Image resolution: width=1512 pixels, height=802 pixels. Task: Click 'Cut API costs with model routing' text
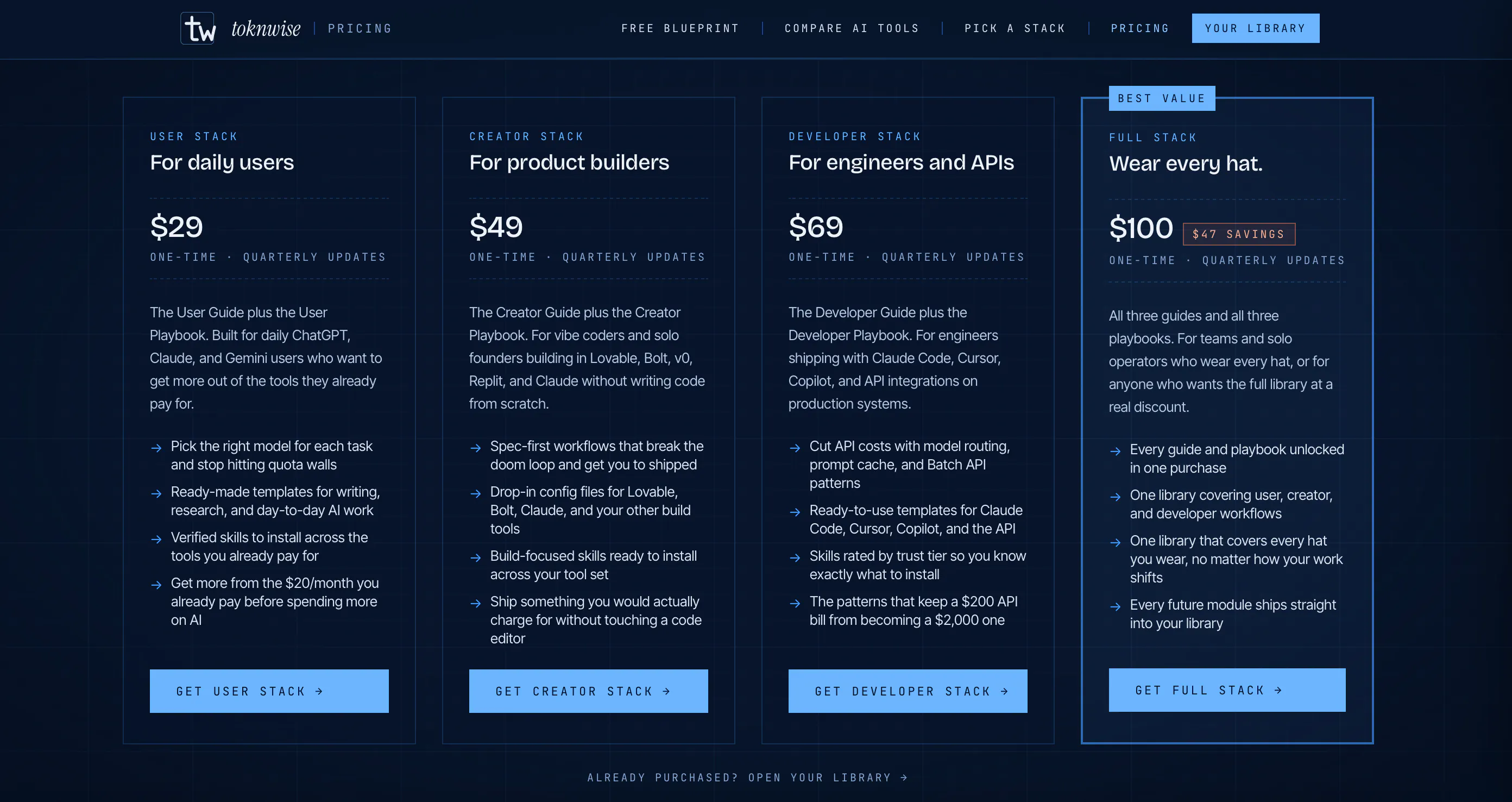(x=910, y=465)
